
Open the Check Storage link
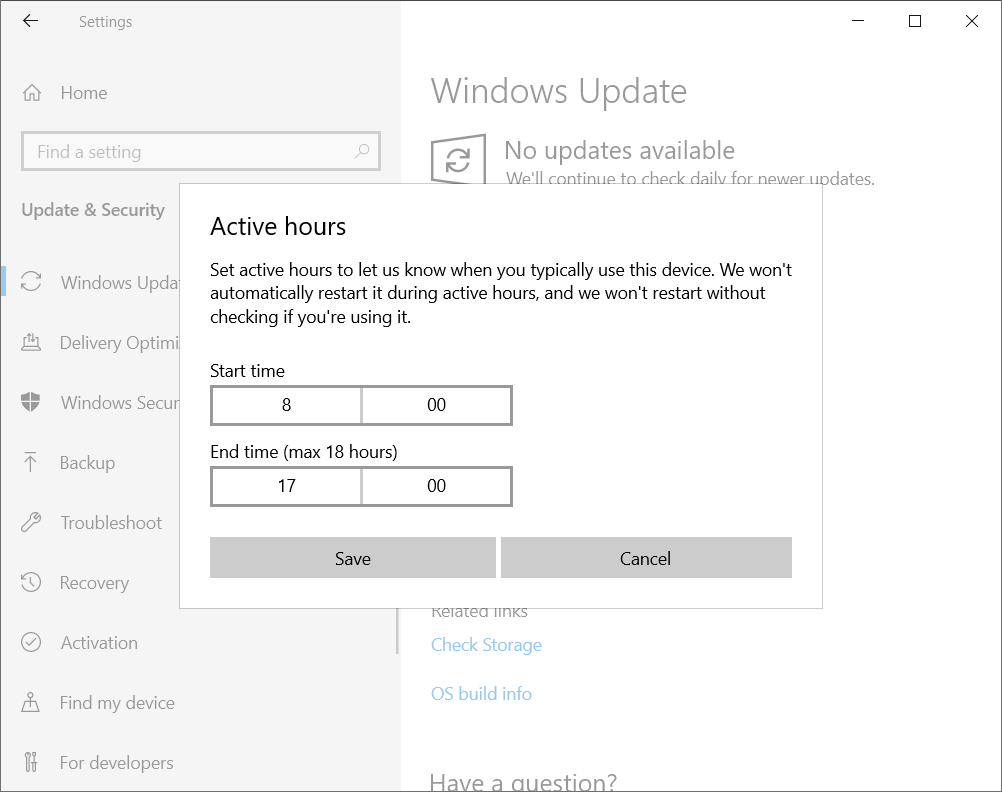[x=486, y=645]
